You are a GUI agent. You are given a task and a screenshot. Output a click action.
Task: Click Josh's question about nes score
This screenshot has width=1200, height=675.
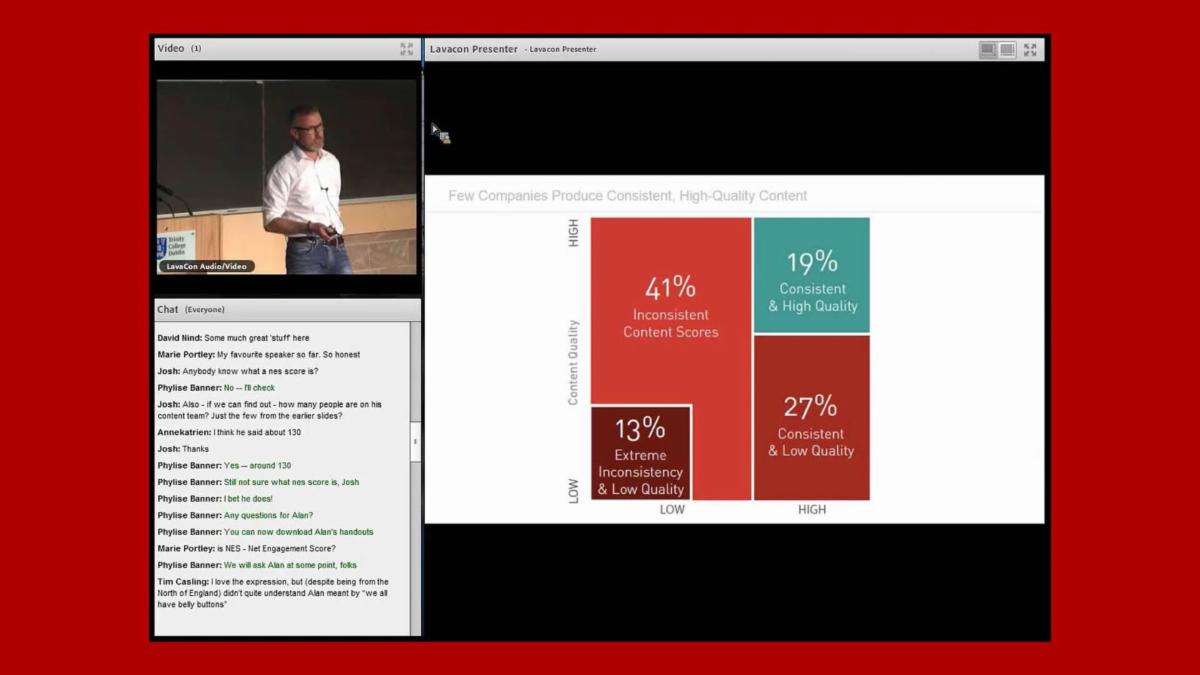coord(238,371)
